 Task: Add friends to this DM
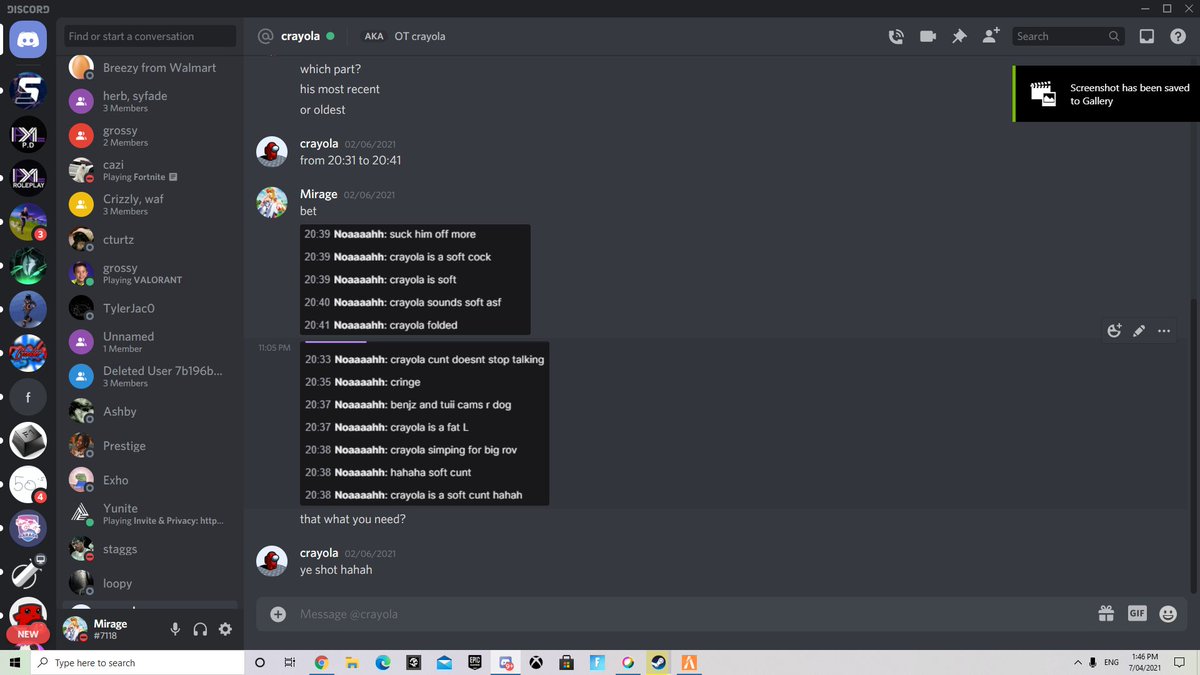click(x=990, y=36)
